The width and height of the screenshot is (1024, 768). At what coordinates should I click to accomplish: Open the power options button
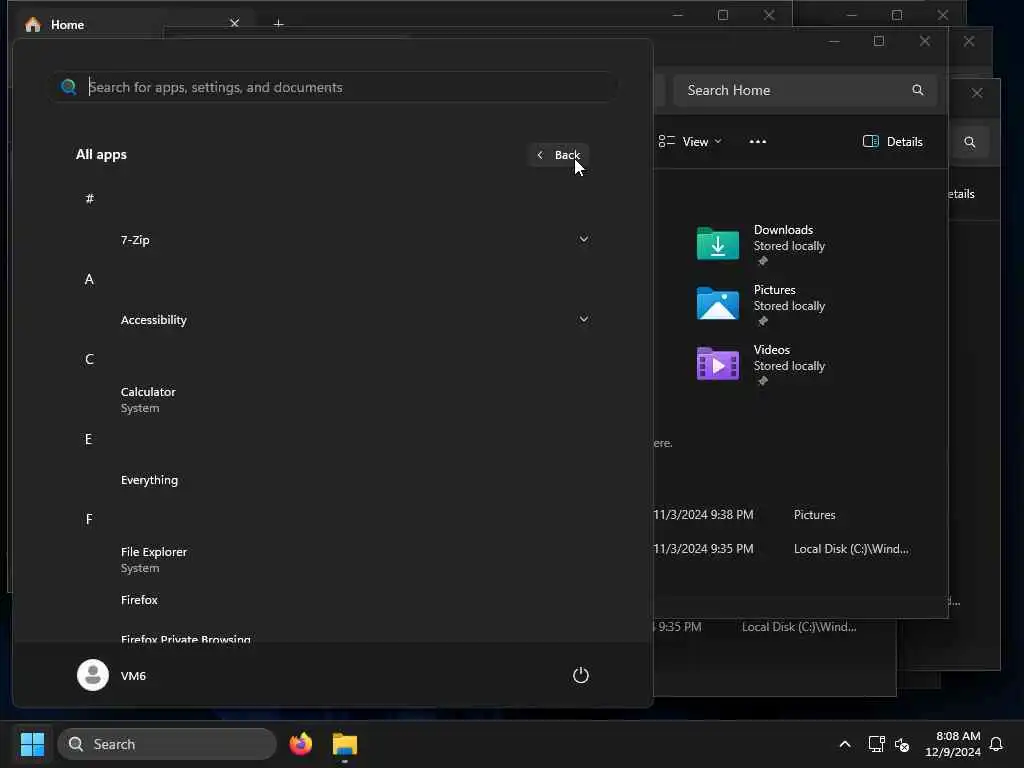(x=581, y=675)
